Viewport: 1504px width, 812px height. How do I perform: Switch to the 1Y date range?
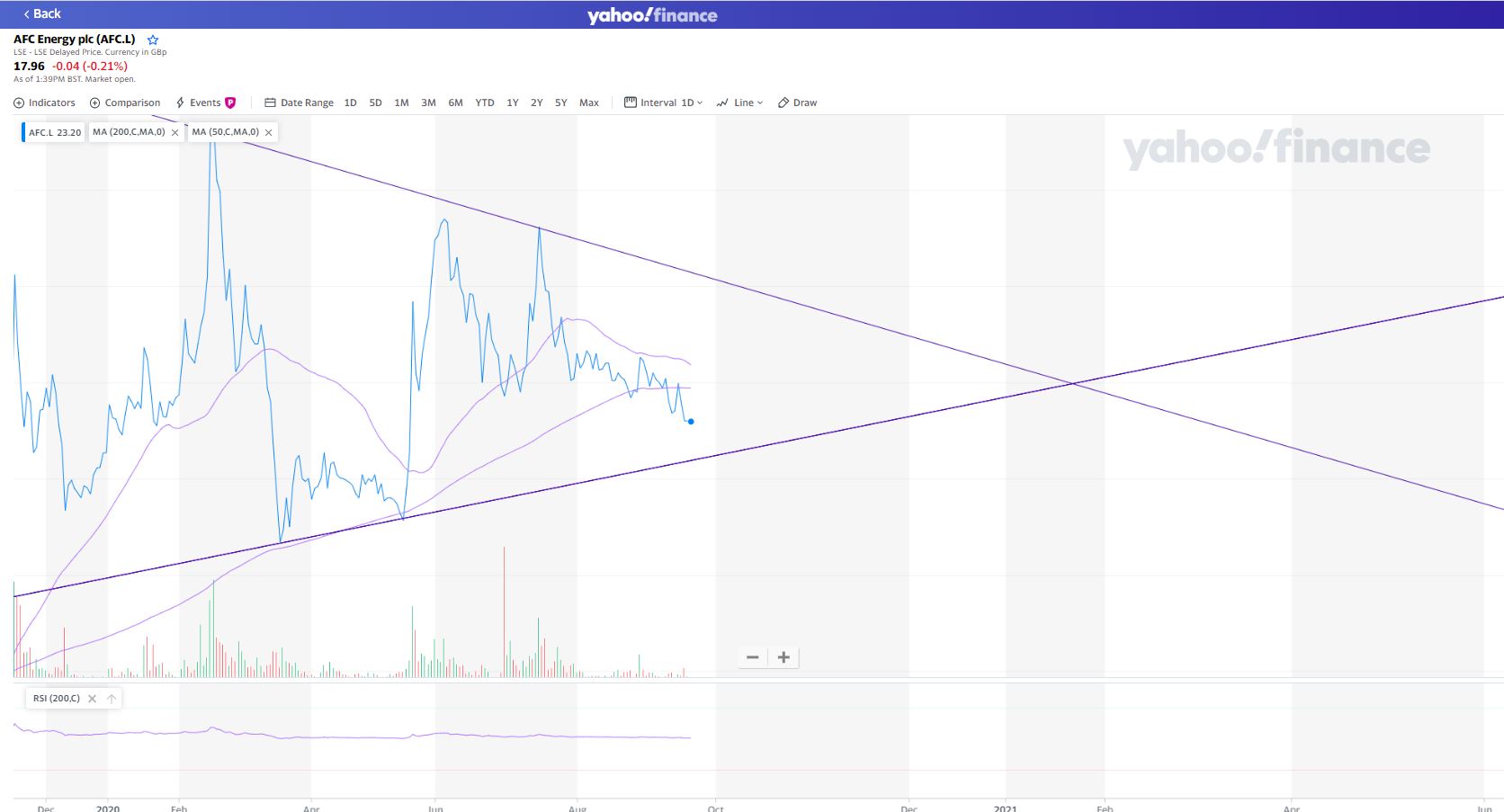tap(512, 103)
